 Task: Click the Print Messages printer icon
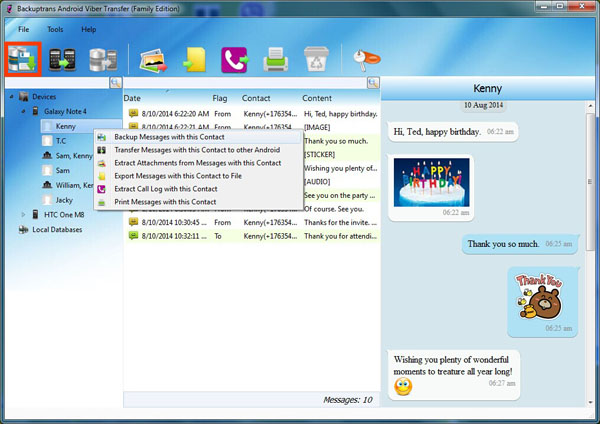(x=276, y=59)
